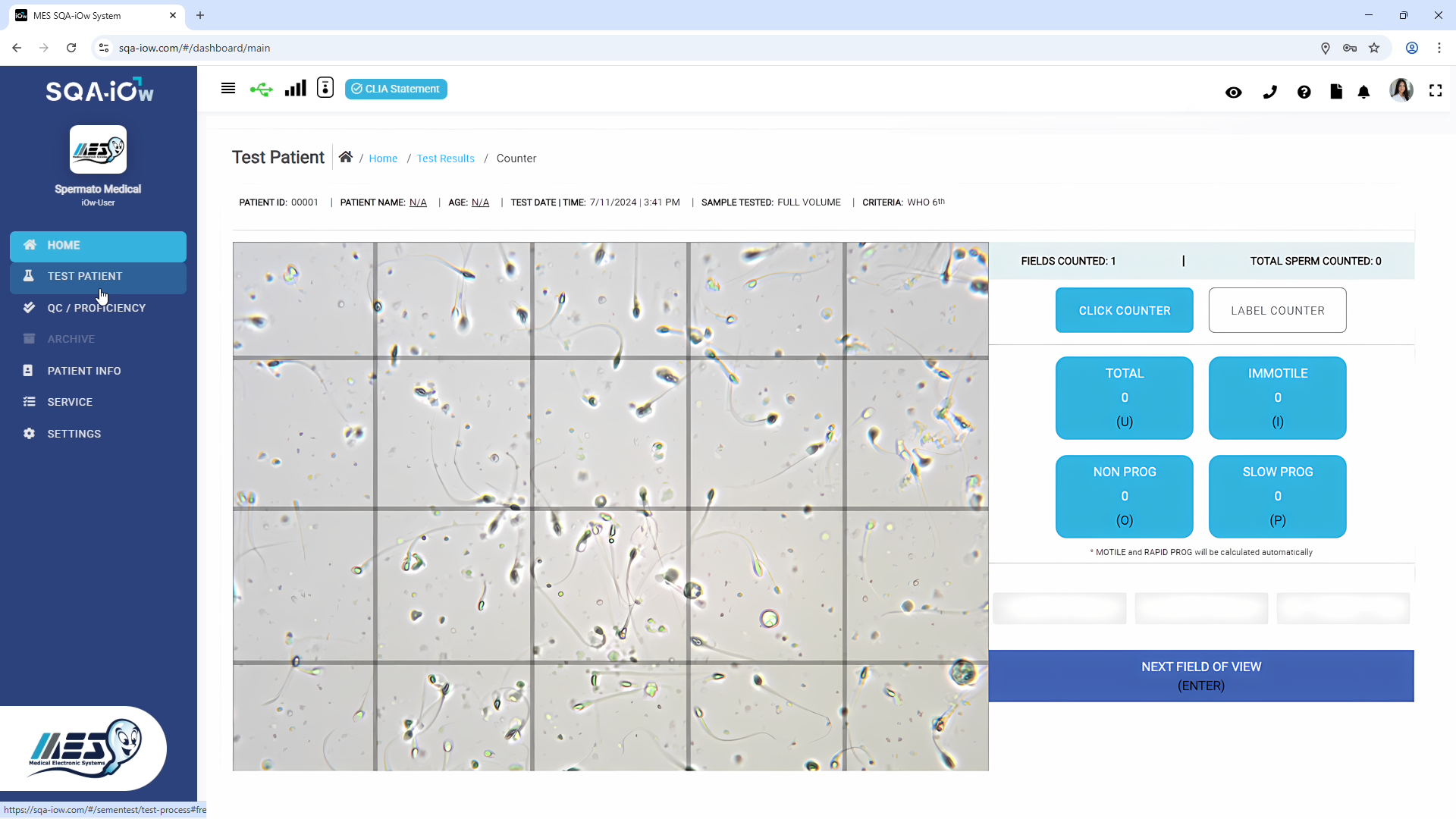Click the document file icon

point(1336,92)
